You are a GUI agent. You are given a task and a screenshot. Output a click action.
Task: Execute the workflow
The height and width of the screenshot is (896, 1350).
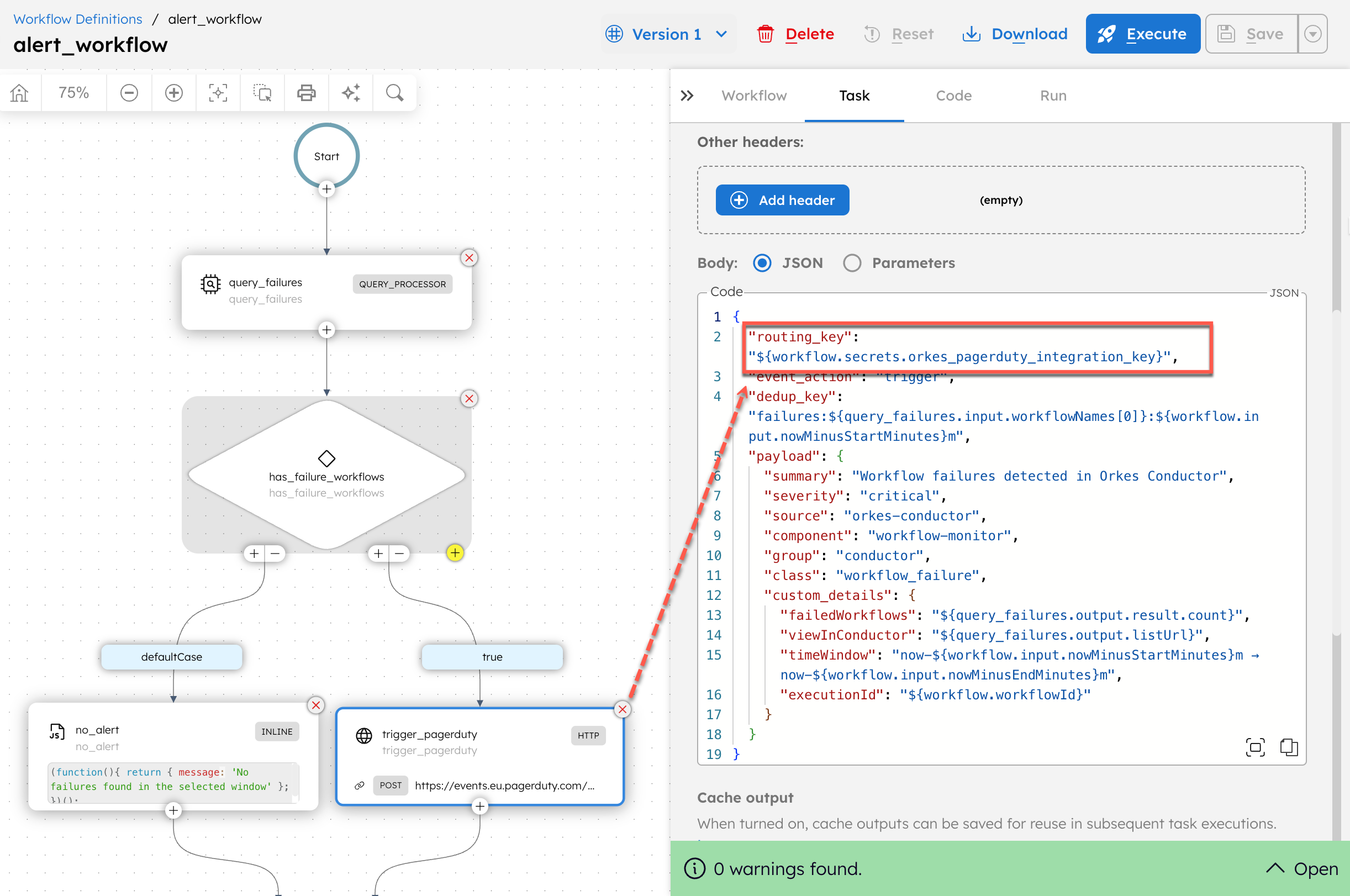click(1142, 34)
